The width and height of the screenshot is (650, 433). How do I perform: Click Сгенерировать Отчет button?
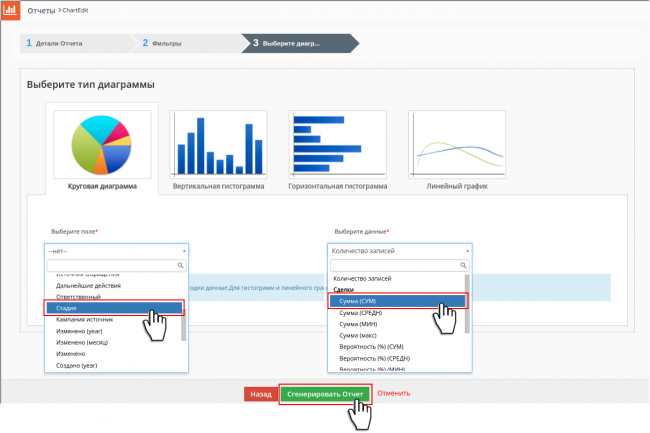[325, 394]
